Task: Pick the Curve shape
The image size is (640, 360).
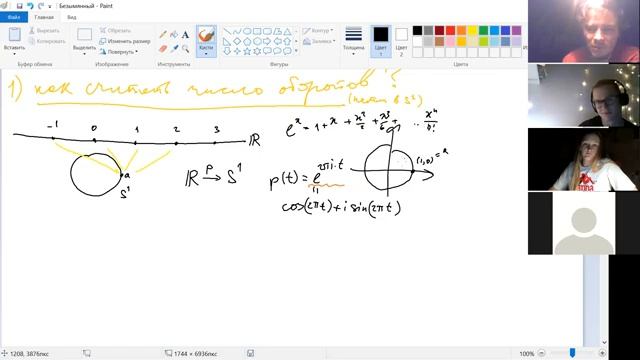Action: (x=237, y=31)
